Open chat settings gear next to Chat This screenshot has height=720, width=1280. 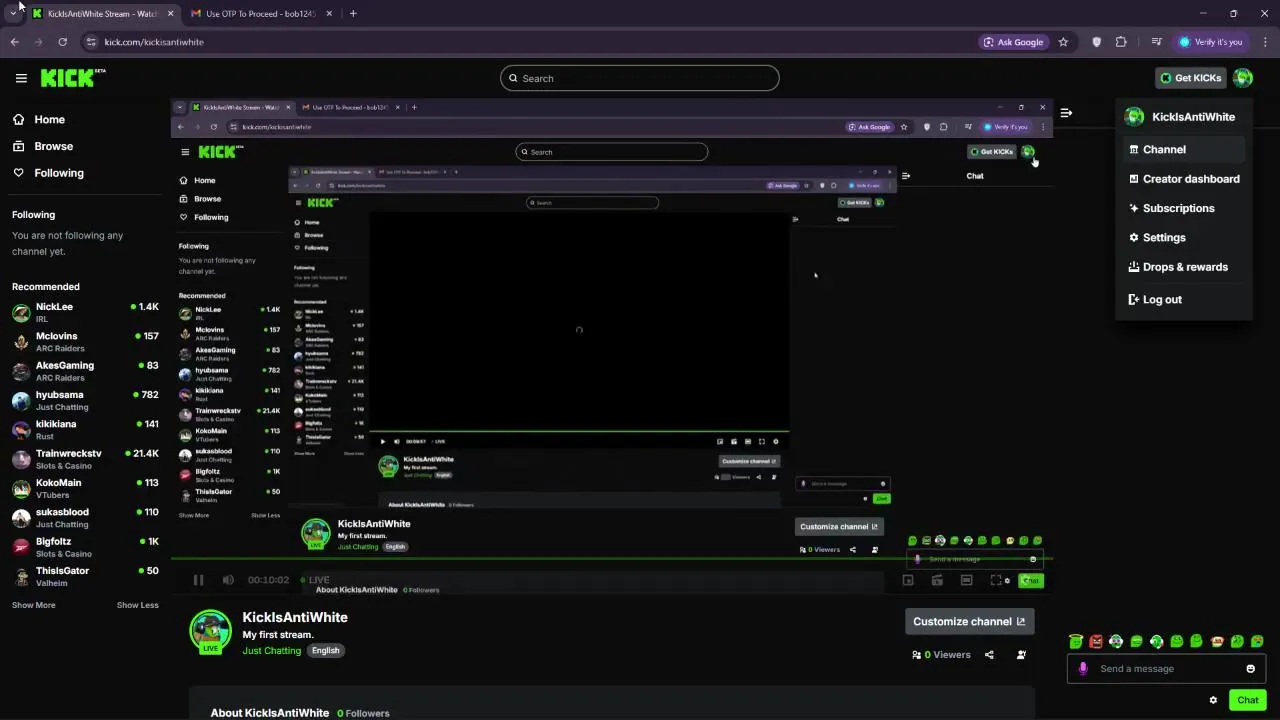pyautogui.click(x=1213, y=700)
